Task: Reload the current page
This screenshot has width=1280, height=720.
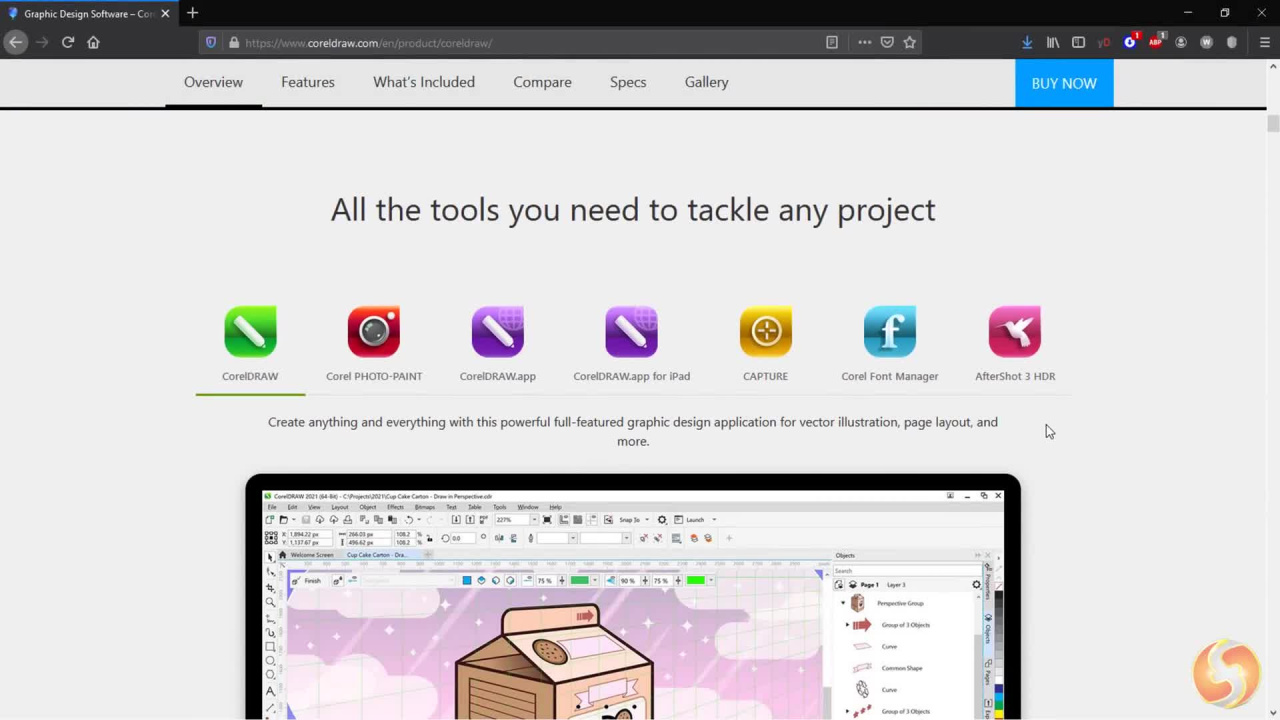Action: coord(68,42)
